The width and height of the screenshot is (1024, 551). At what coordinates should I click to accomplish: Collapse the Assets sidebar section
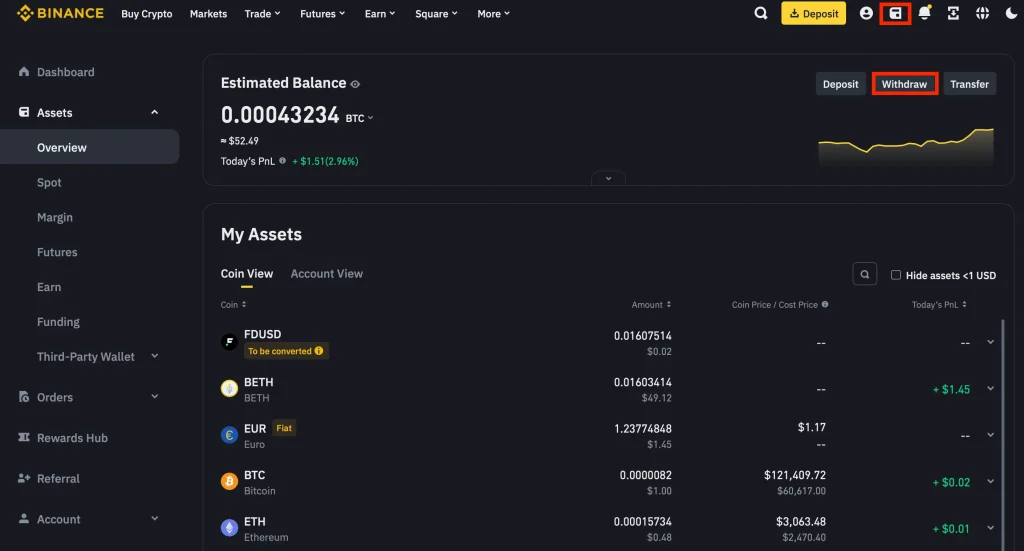(x=155, y=112)
